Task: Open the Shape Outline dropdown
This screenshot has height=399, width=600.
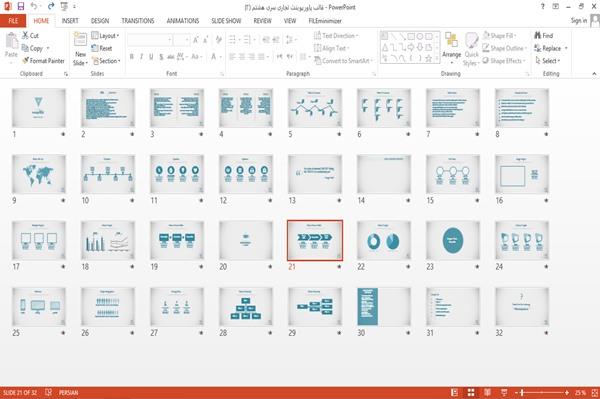Action: pyautogui.click(x=505, y=48)
